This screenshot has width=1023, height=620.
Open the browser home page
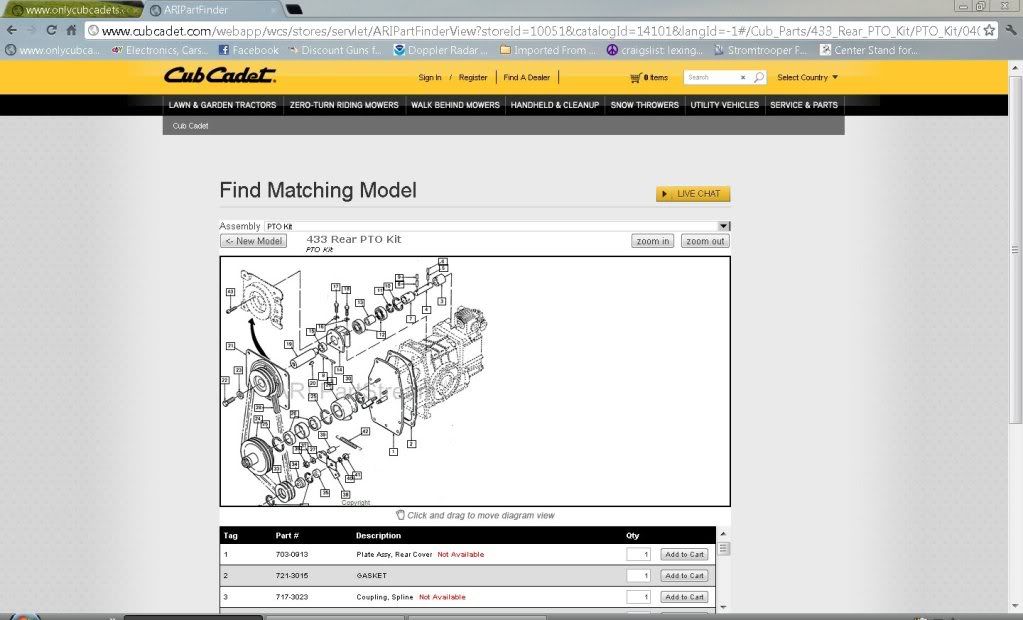71,30
